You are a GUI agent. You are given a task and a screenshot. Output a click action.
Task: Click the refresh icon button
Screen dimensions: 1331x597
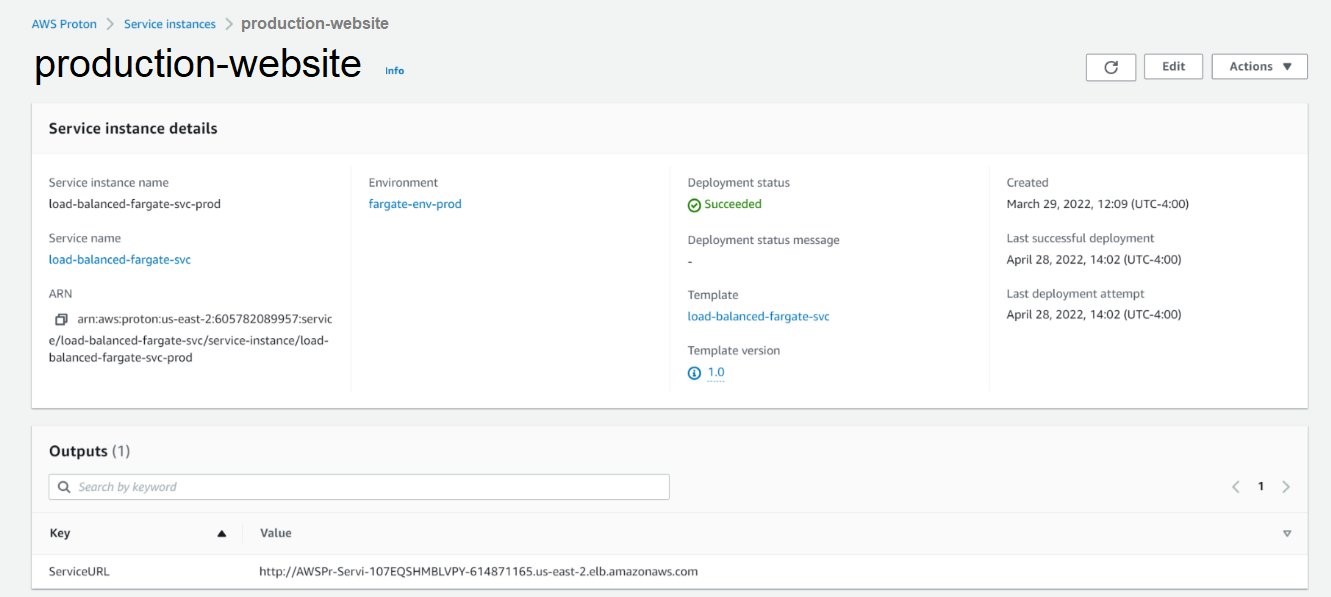(1111, 67)
